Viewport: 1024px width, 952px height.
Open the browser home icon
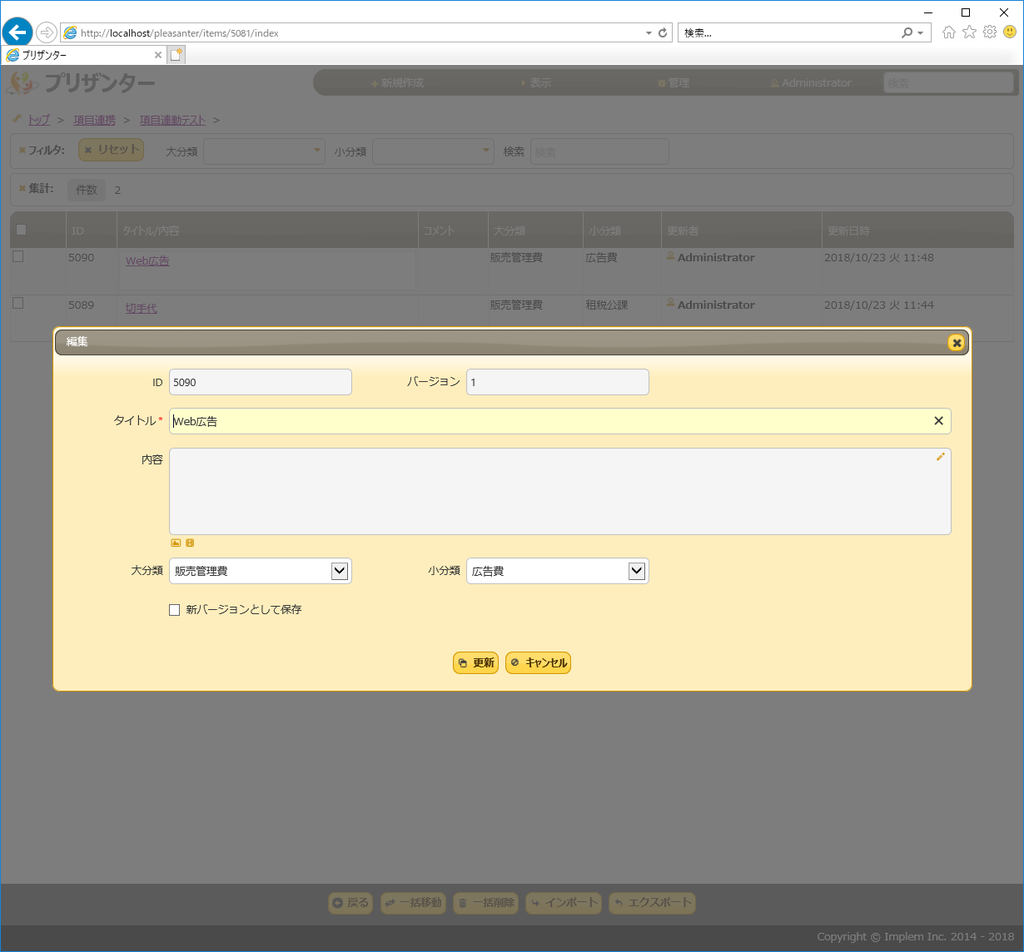[949, 32]
